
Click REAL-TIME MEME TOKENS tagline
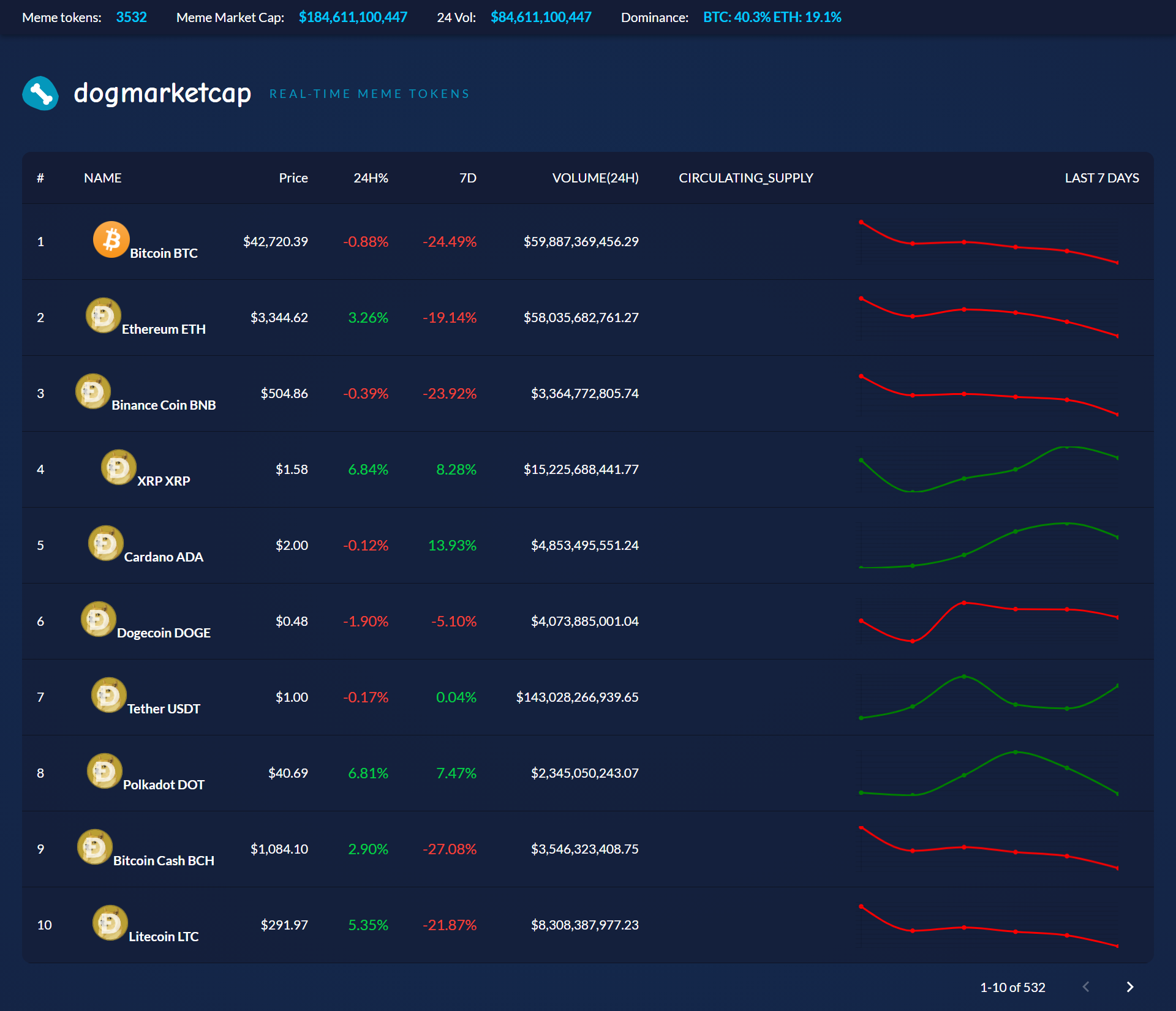coord(370,94)
